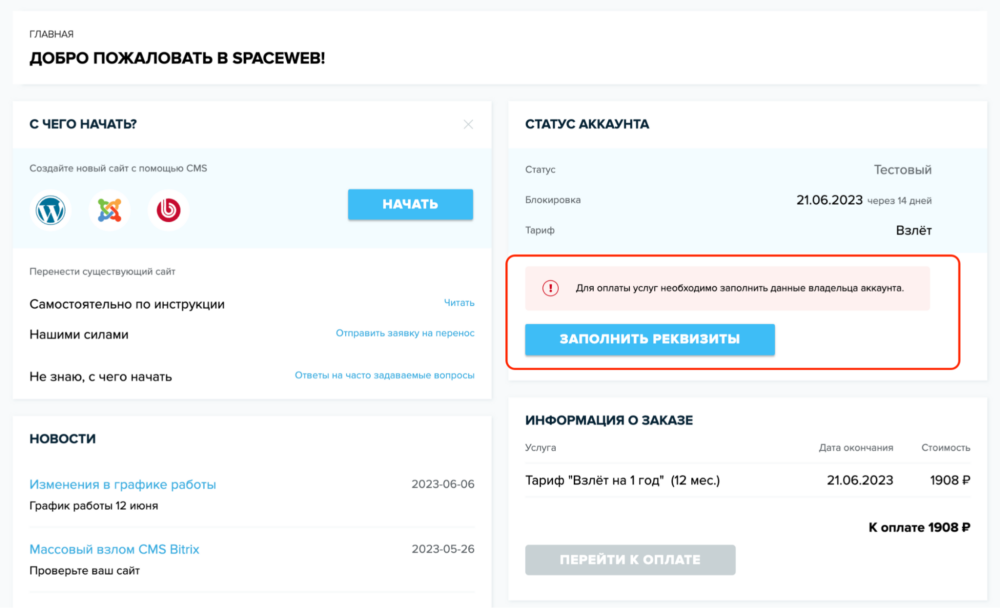This screenshot has width=1000, height=608.
Task: Click «Отправить заявку на перенос» link
Action: click(x=404, y=331)
